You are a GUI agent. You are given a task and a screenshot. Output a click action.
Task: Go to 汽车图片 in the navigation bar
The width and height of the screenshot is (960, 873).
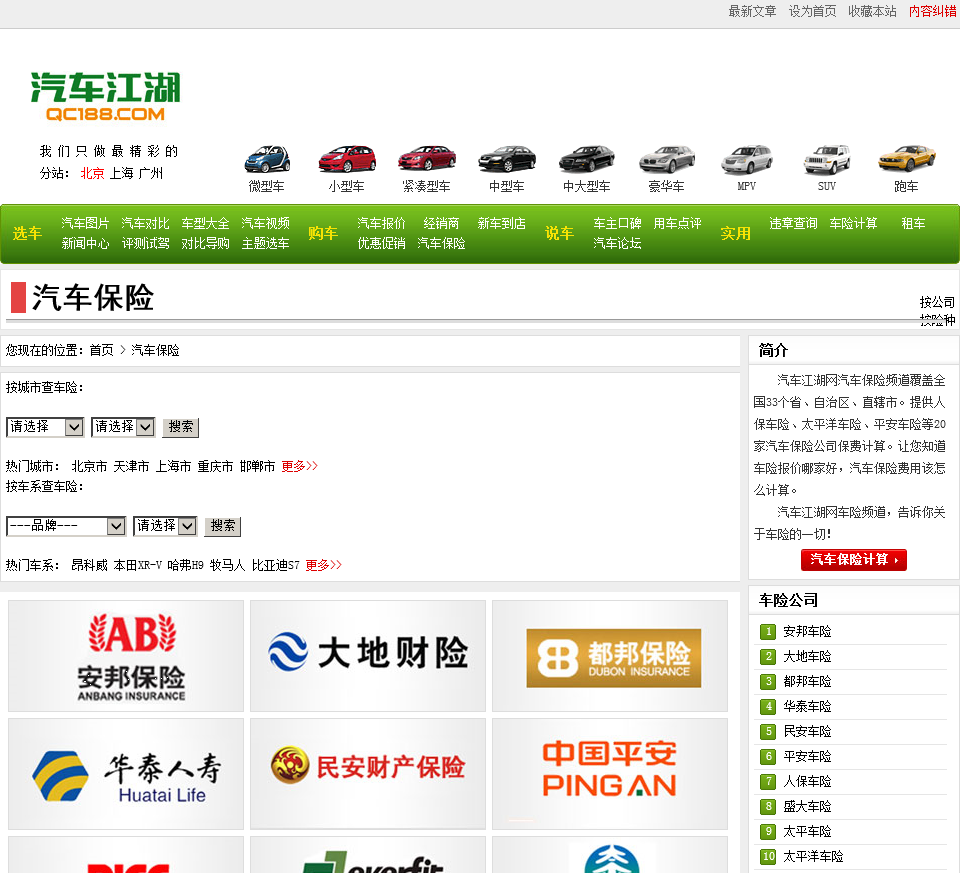[85, 223]
